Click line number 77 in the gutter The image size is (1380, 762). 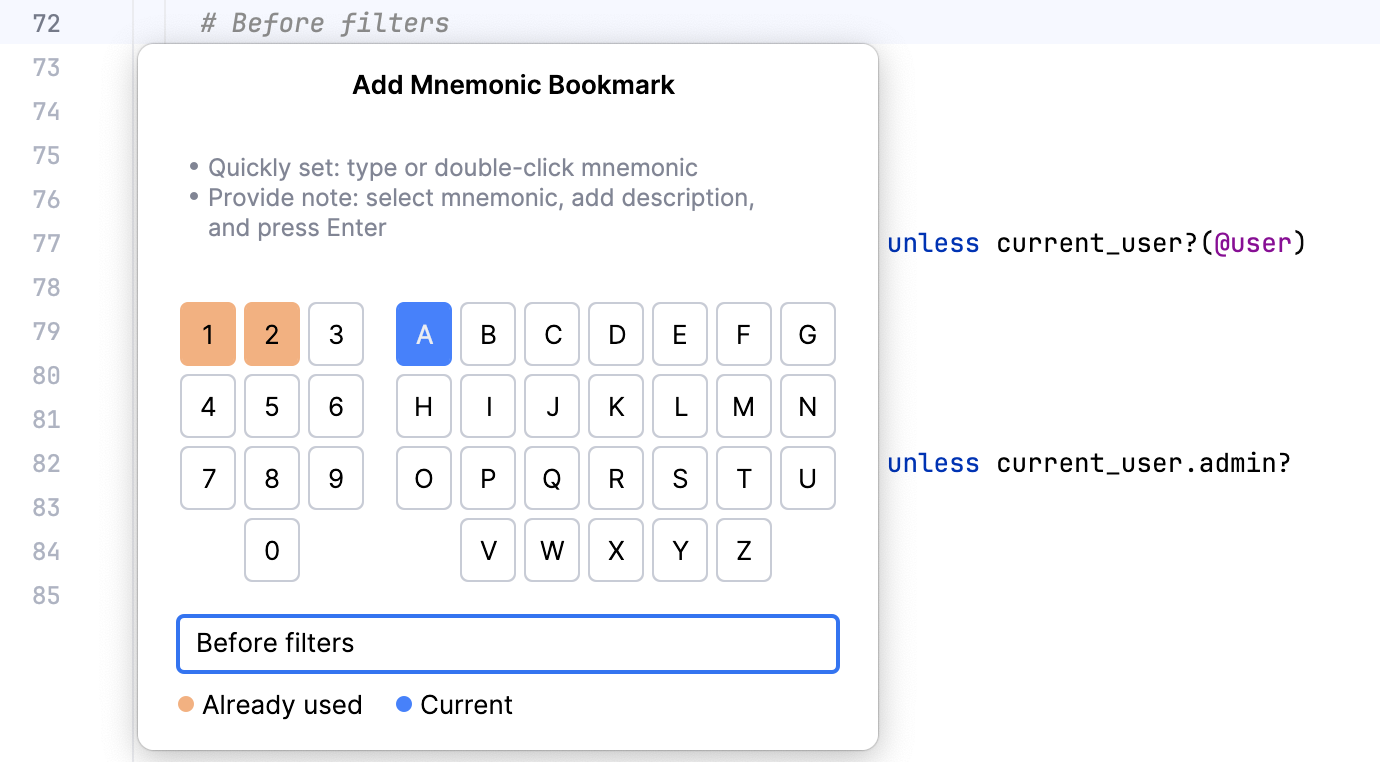pyautogui.click(x=46, y=243)
